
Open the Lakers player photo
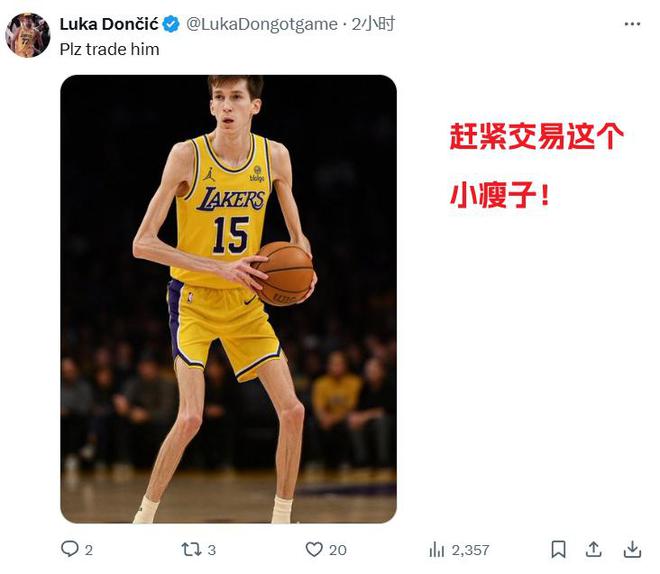coord(229,299)
